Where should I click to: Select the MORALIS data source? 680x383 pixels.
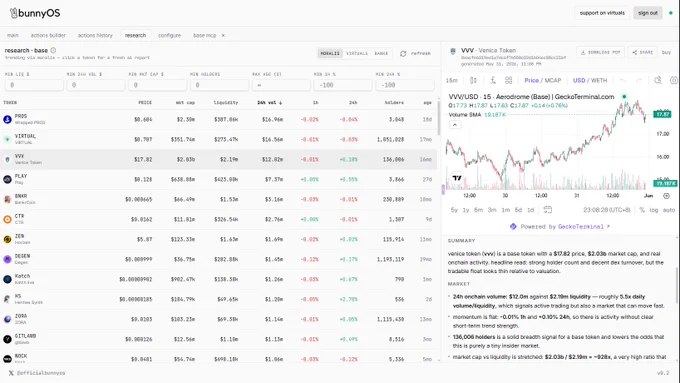pyautogui.click(x=330, y=53)
